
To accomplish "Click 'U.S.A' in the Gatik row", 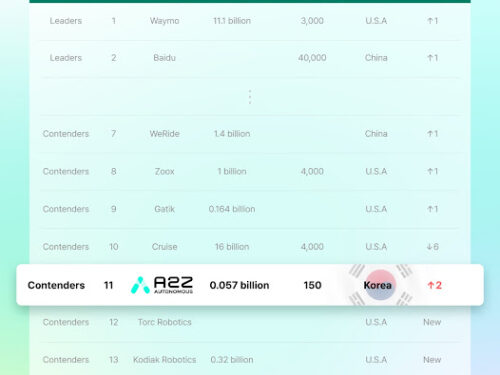I will pos(376,209).
